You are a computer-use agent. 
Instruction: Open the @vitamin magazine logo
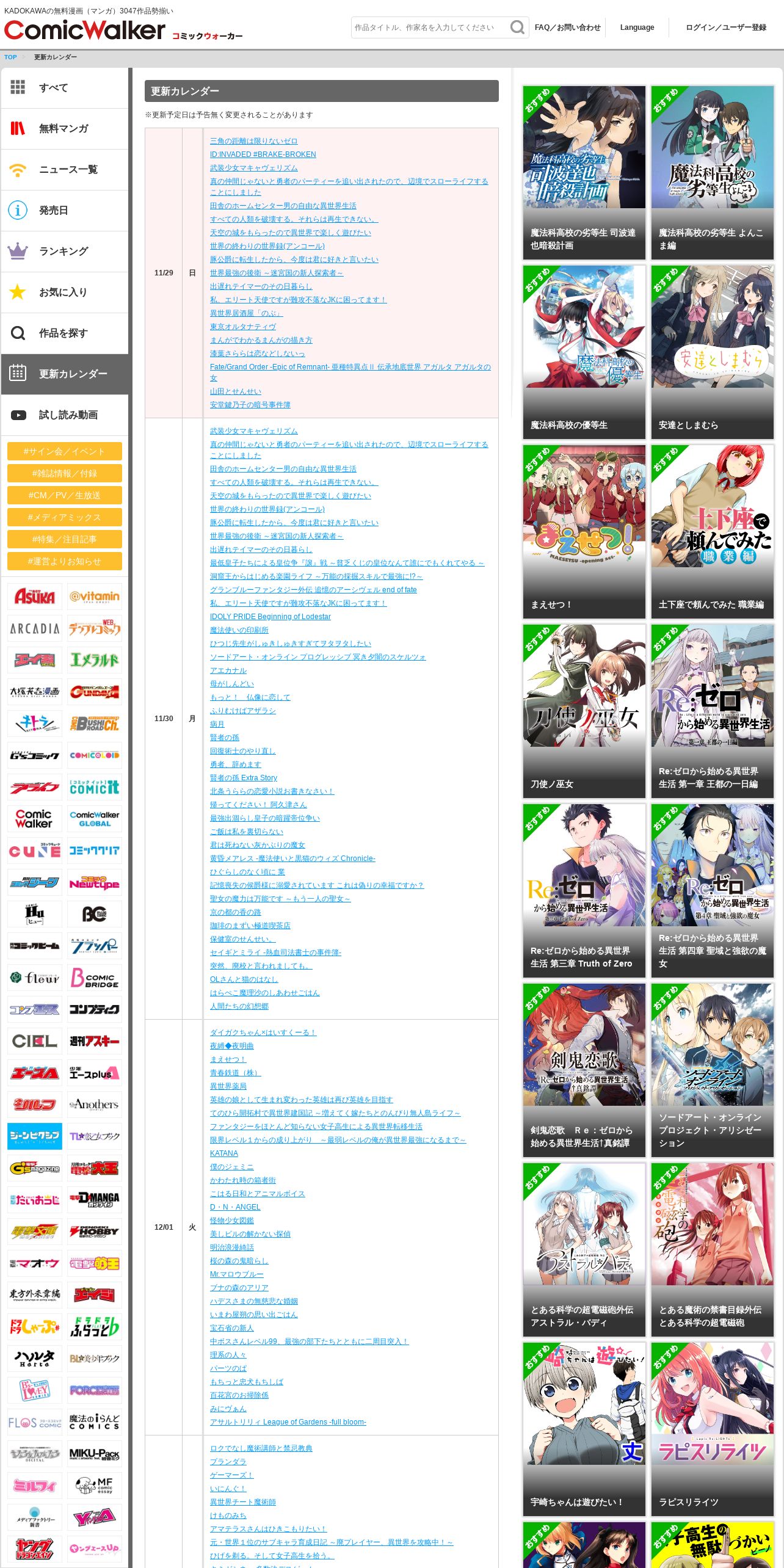(94, 597)
